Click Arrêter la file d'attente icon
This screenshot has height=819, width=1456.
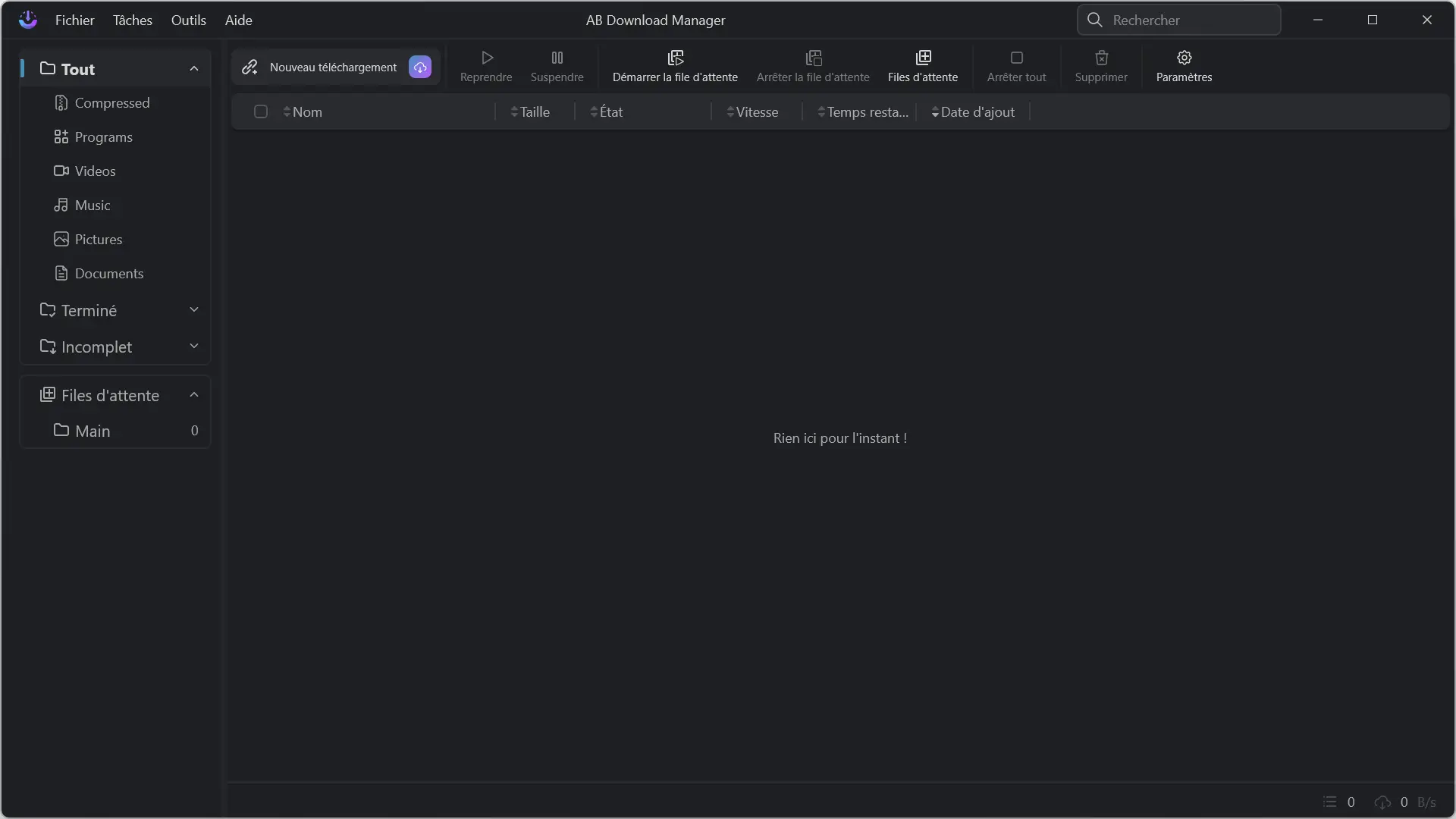[814, 58]
